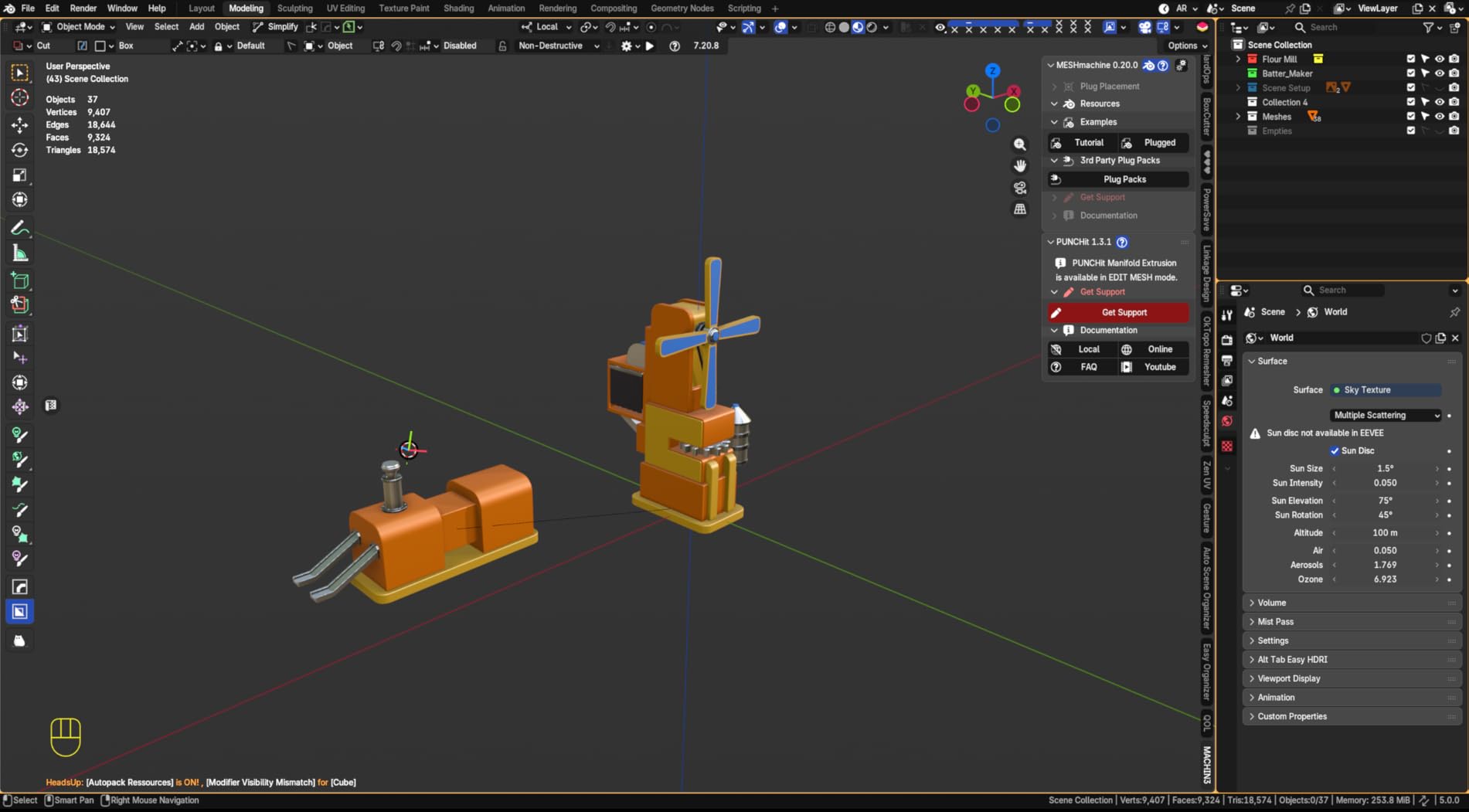Expand the Flour Mill tree item
Image resolution: width=1469 pixels, height=812 pixels.
point(1238,59)
